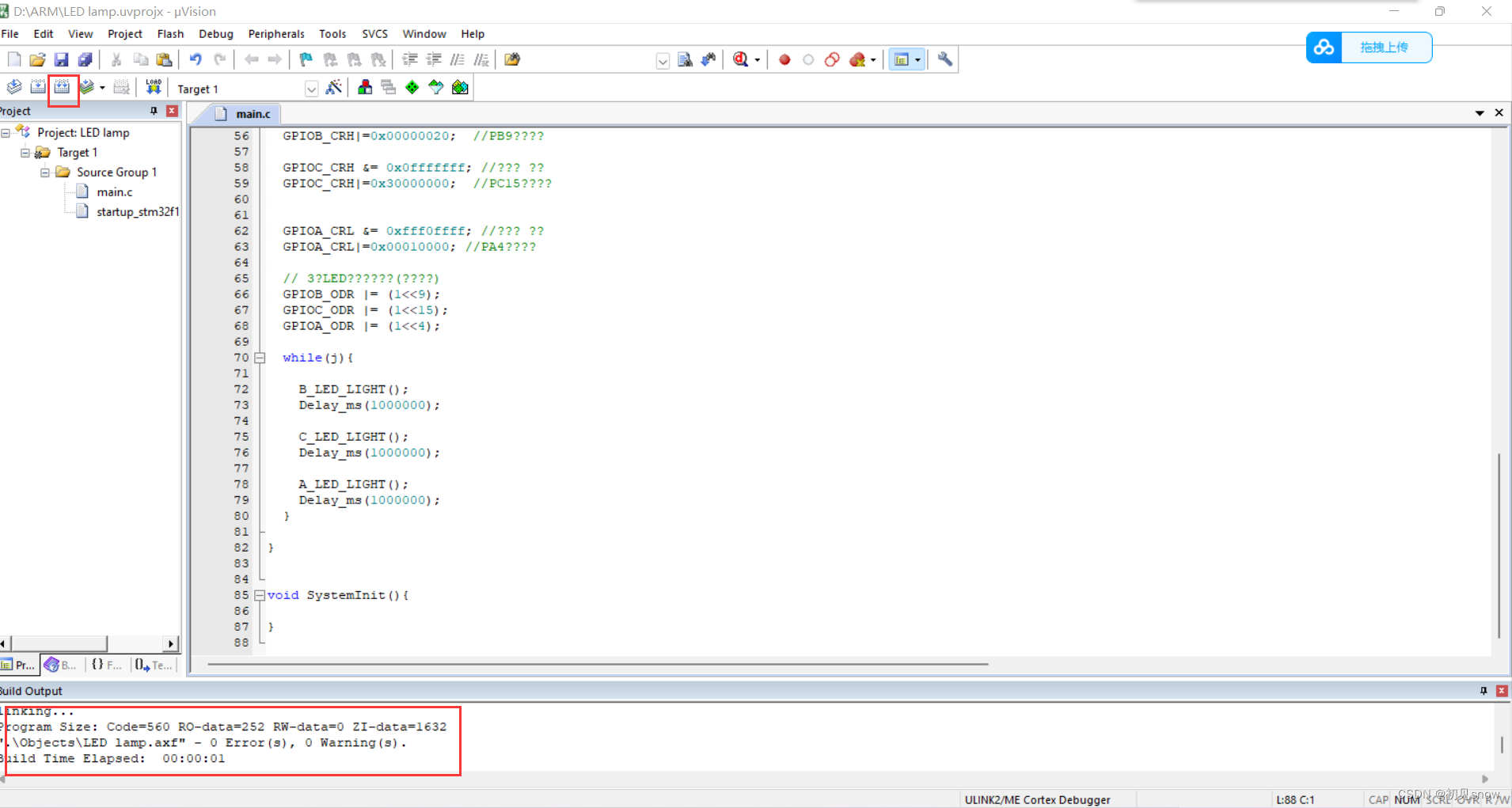The image size is (1512, 808).
Task: Create a new file with the New icon
Action: point(14,59)
